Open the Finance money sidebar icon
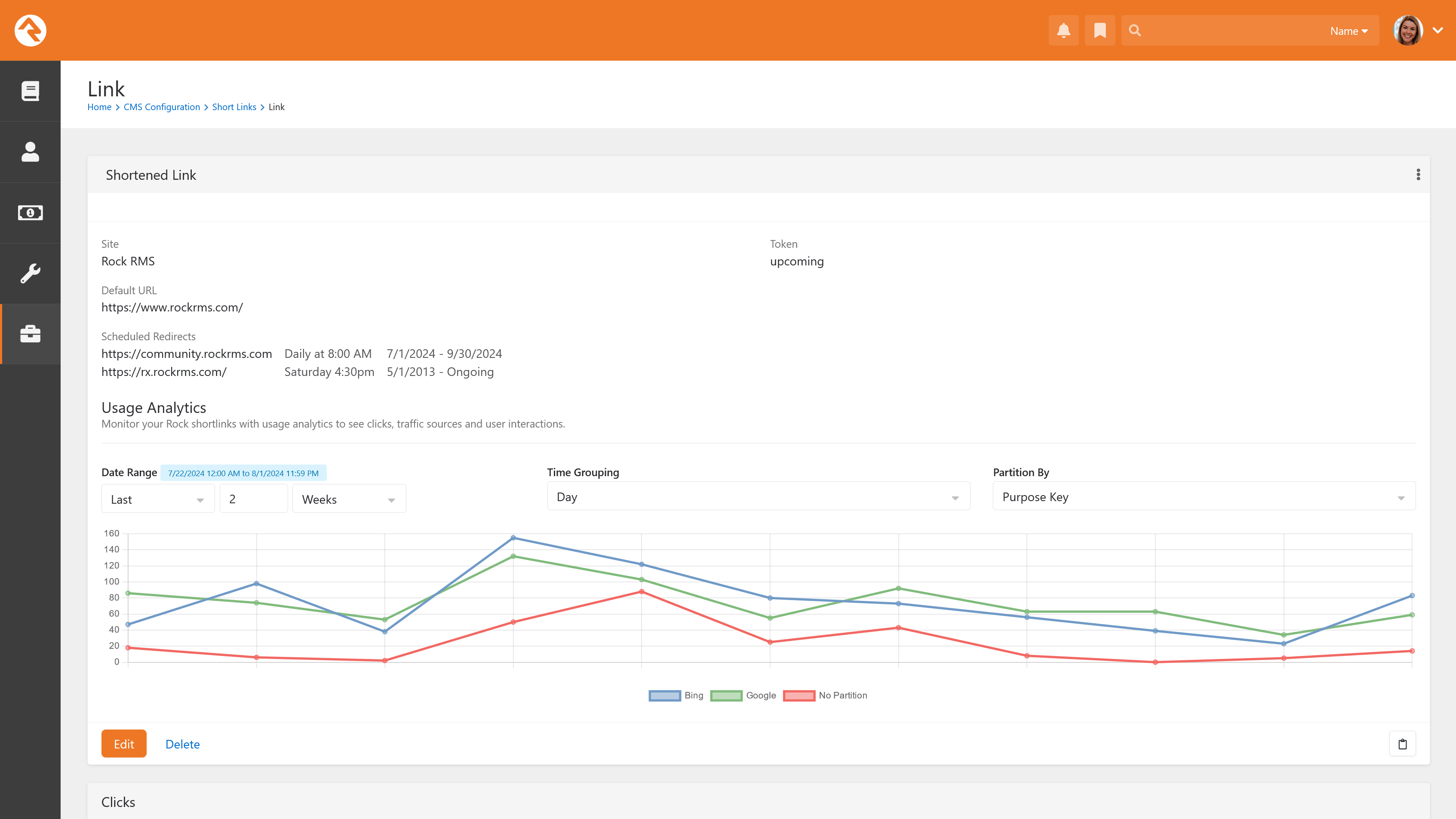Viewport: 1456px width, 819px height. pos(30,212)
